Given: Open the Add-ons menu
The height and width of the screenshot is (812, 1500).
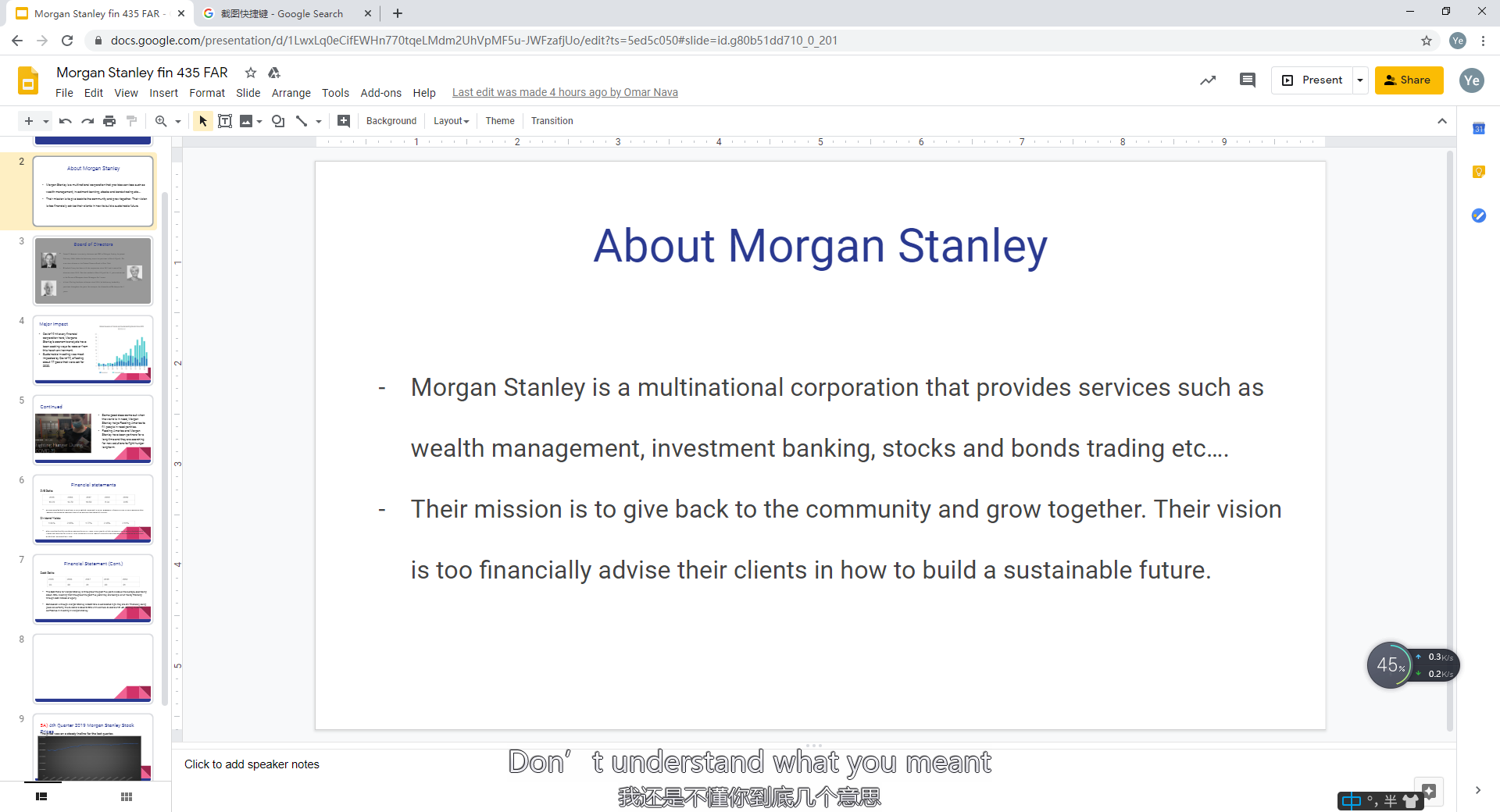Looking at the screenshot, I should click(381, 93).
